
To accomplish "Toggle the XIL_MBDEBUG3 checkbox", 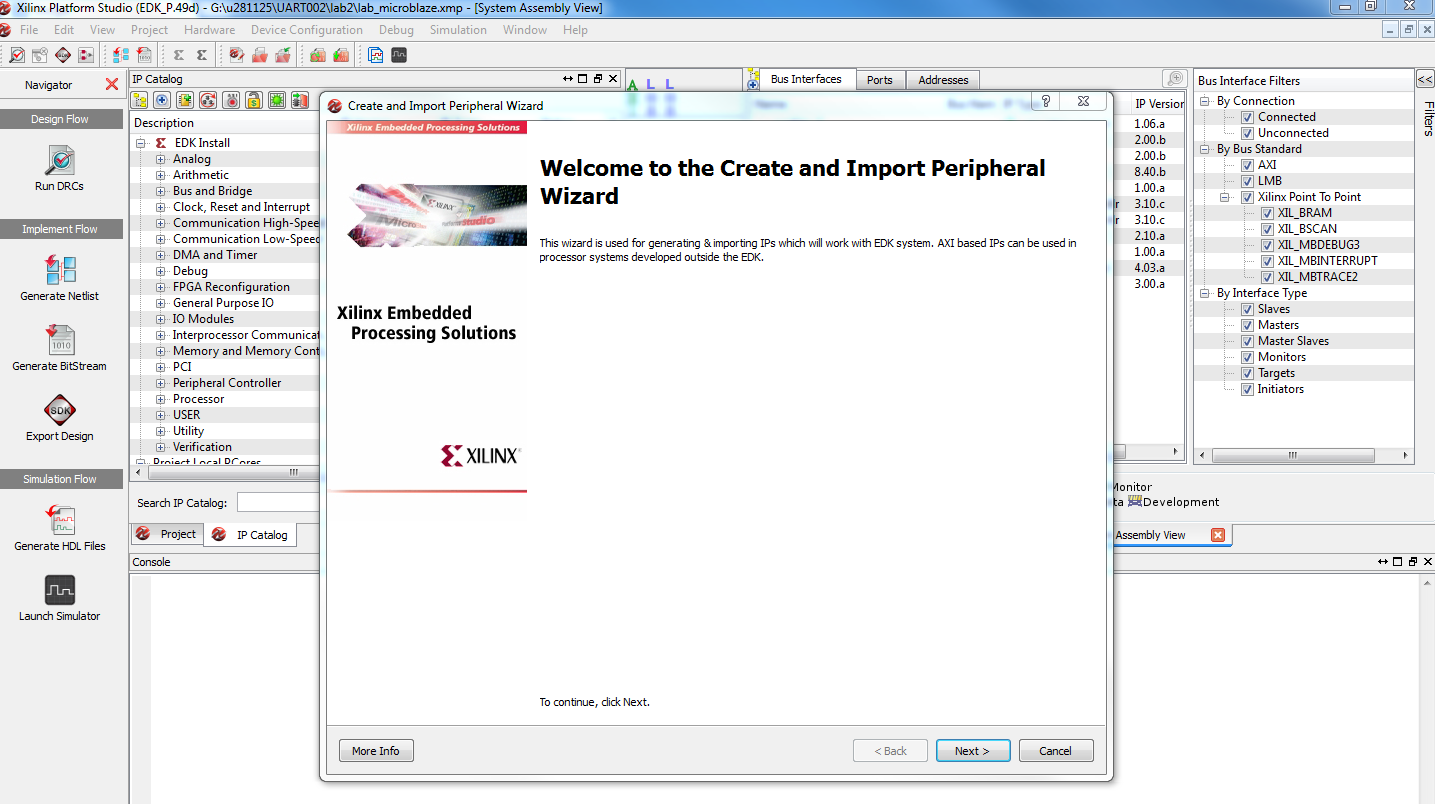I will pos(1267,245).
